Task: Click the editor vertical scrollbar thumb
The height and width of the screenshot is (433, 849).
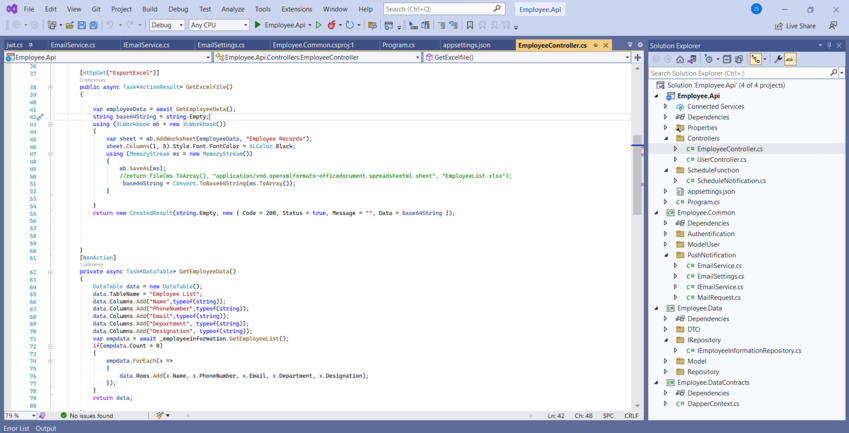Action: click(x=637, y=176)
